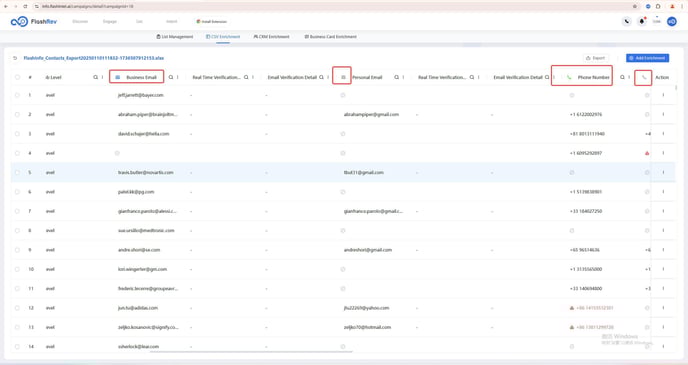The height and width of the screenshot is (365, 688).
Task: Click the Add Enrichment button
Action: (647, 58)
